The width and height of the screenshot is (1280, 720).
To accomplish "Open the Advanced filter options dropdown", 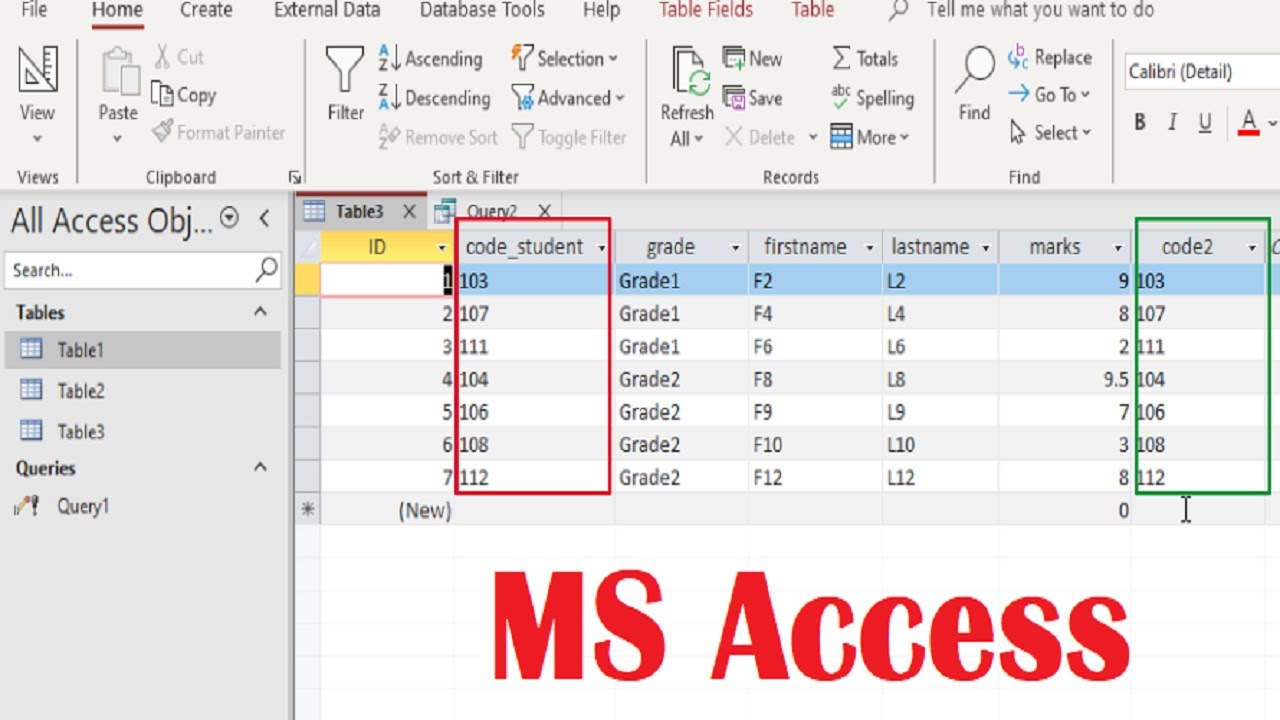I will 568,98.
